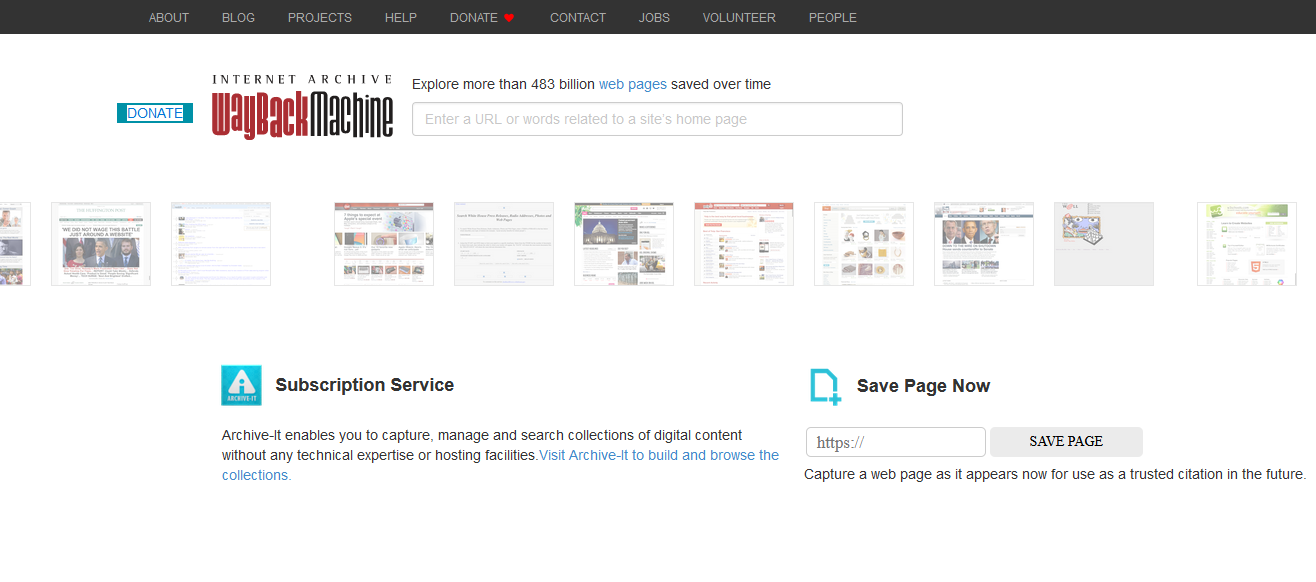Click the Save Page Now heading

pyautogui.click(x=923, y=386)
